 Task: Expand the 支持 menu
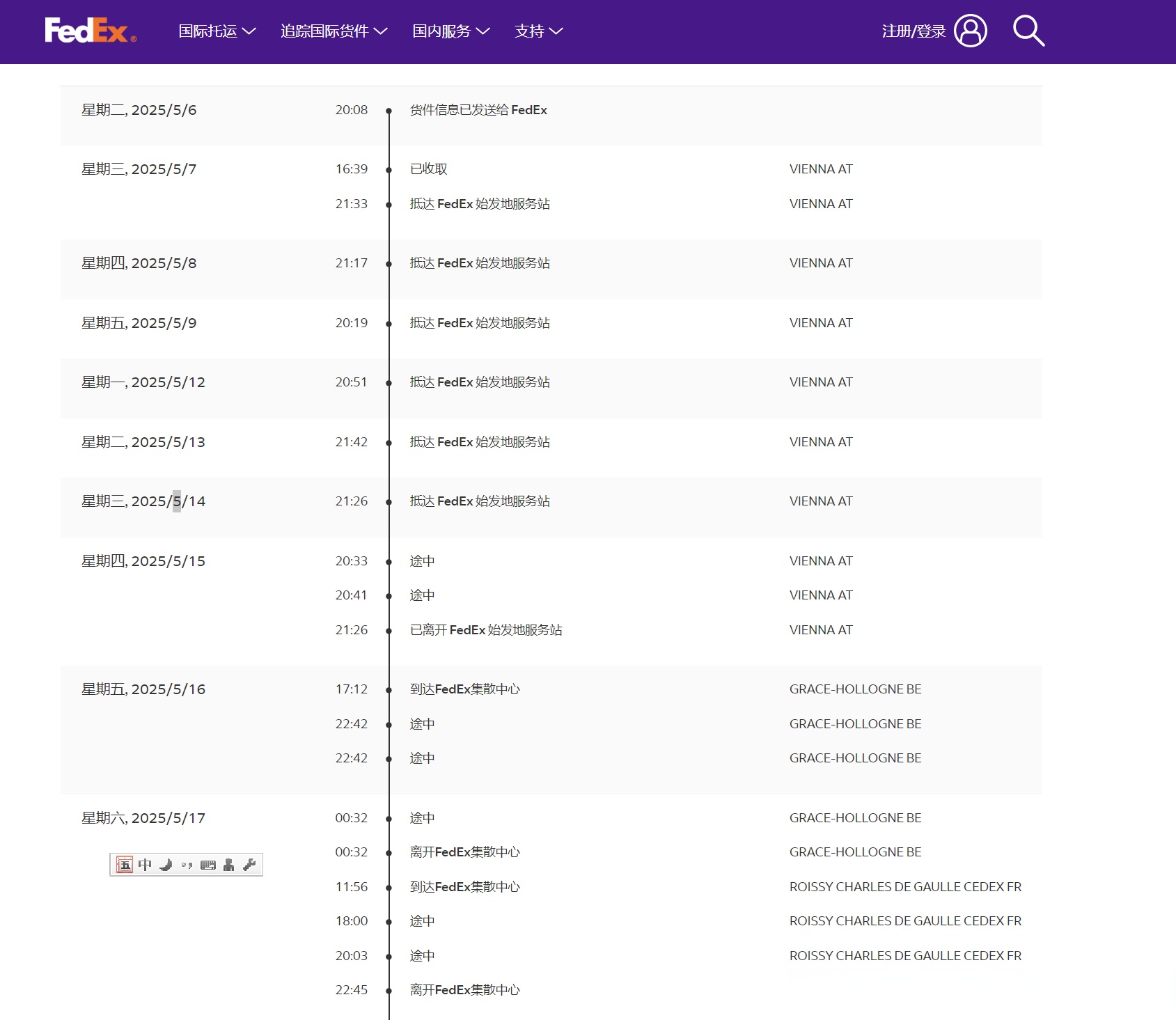click(x=539, y=31)
